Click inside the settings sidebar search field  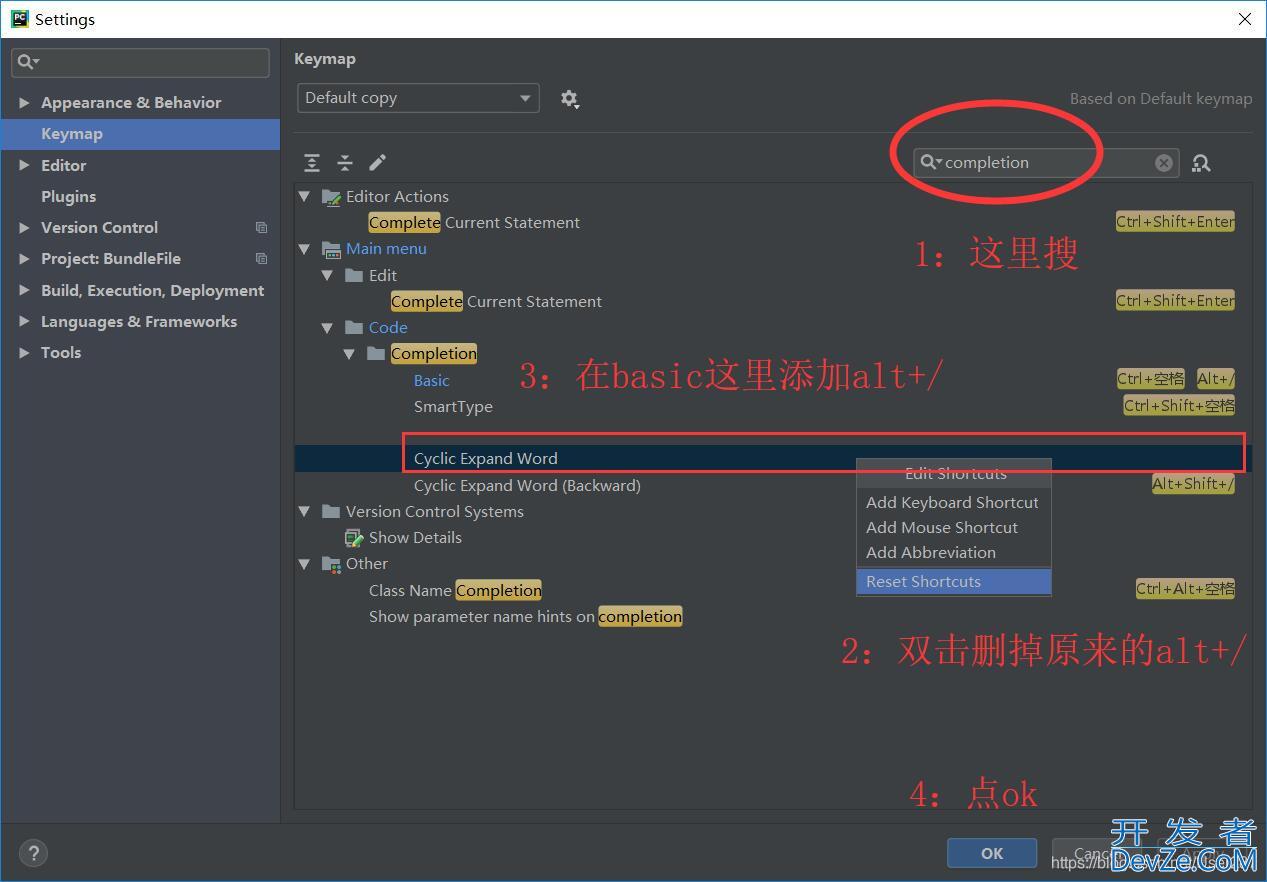140,62
